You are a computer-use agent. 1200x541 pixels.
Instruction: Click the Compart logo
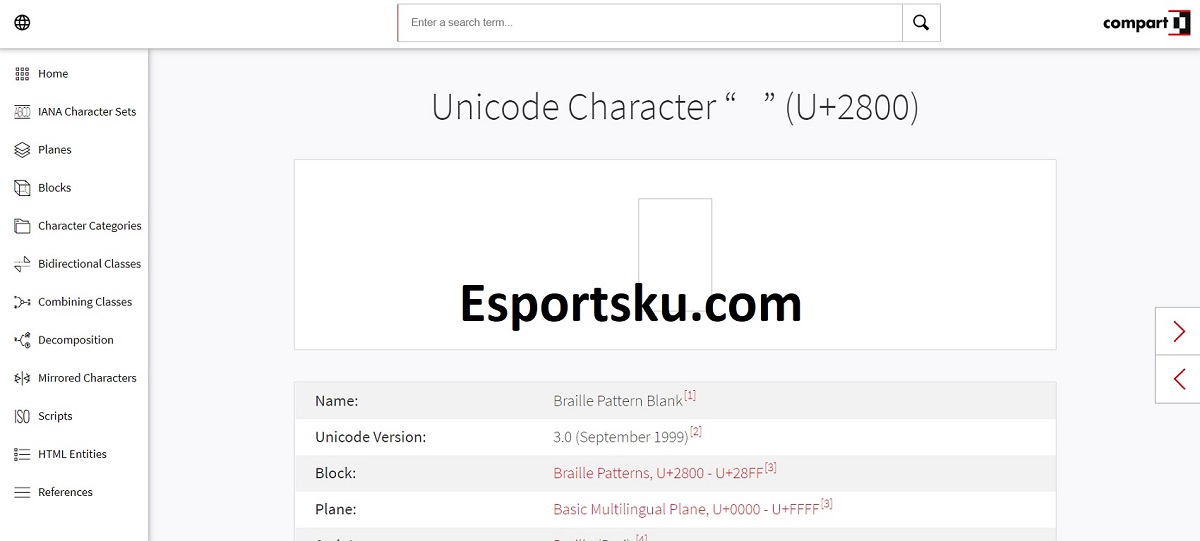(1147, 22)
